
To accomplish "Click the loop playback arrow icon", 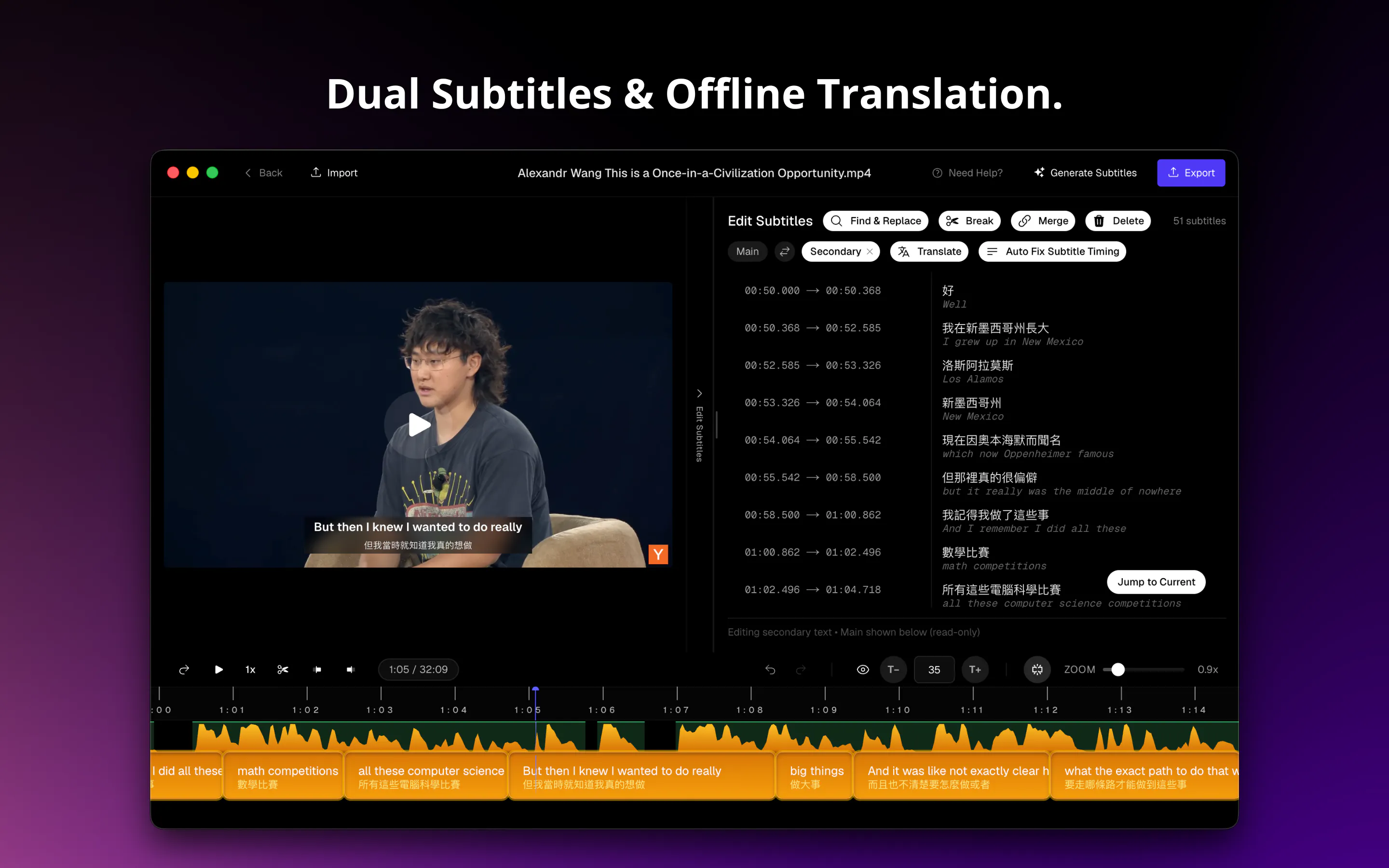I will coord(184,669).
